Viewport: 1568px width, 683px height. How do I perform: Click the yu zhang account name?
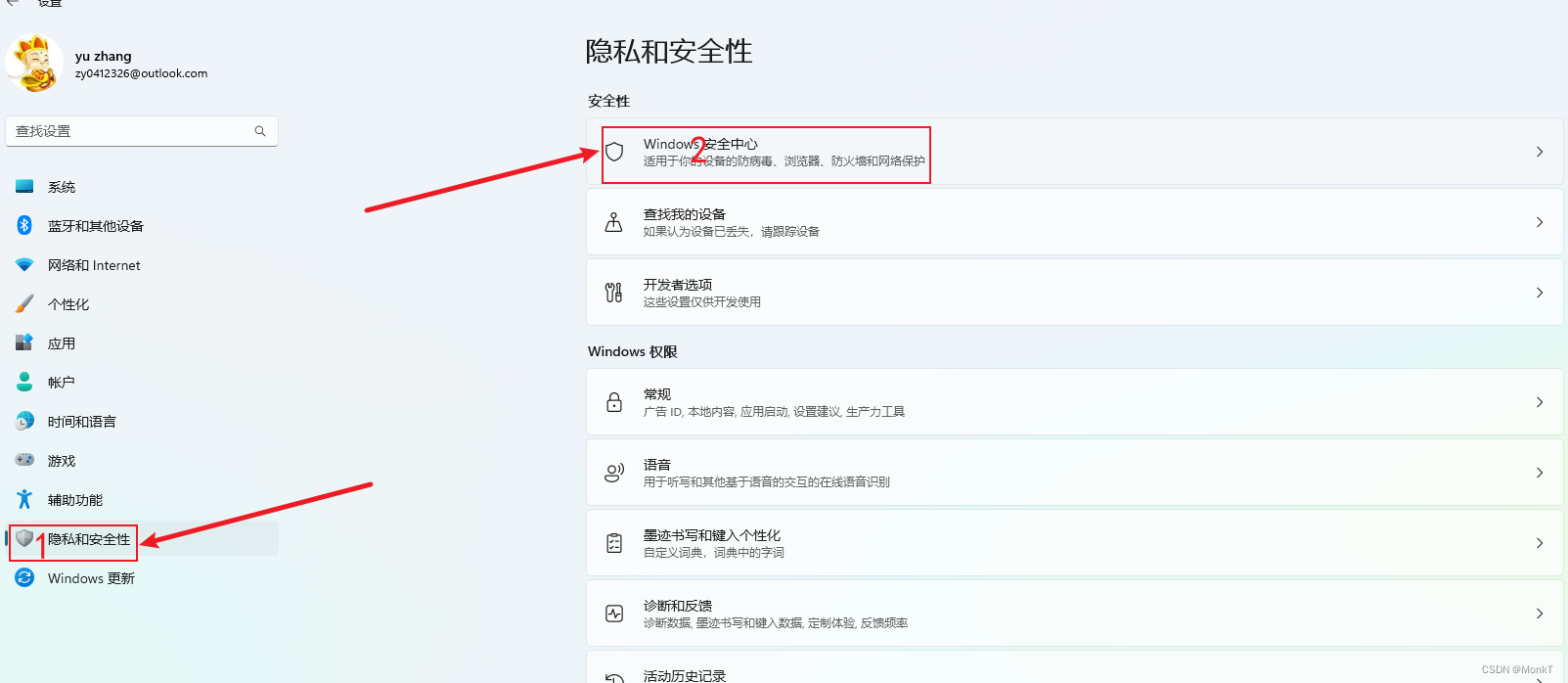pyautogui.click(x=103, y=56)
